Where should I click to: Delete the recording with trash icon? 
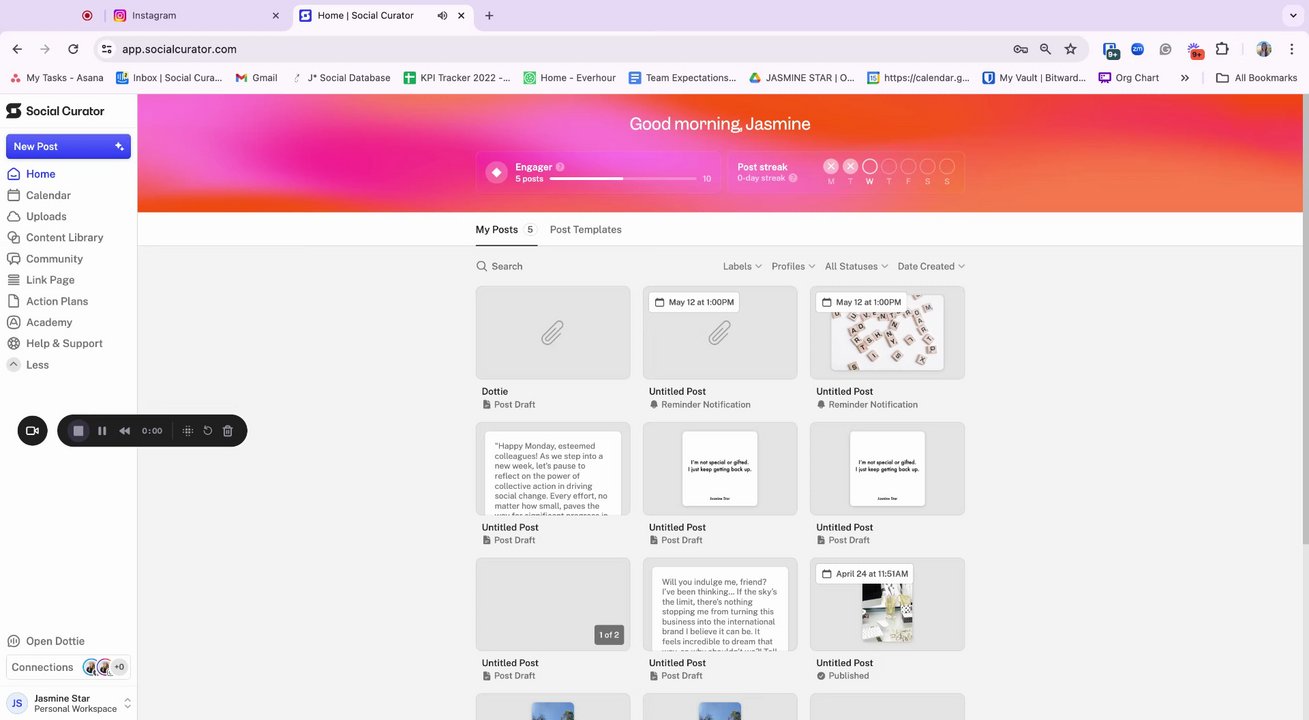228,431
